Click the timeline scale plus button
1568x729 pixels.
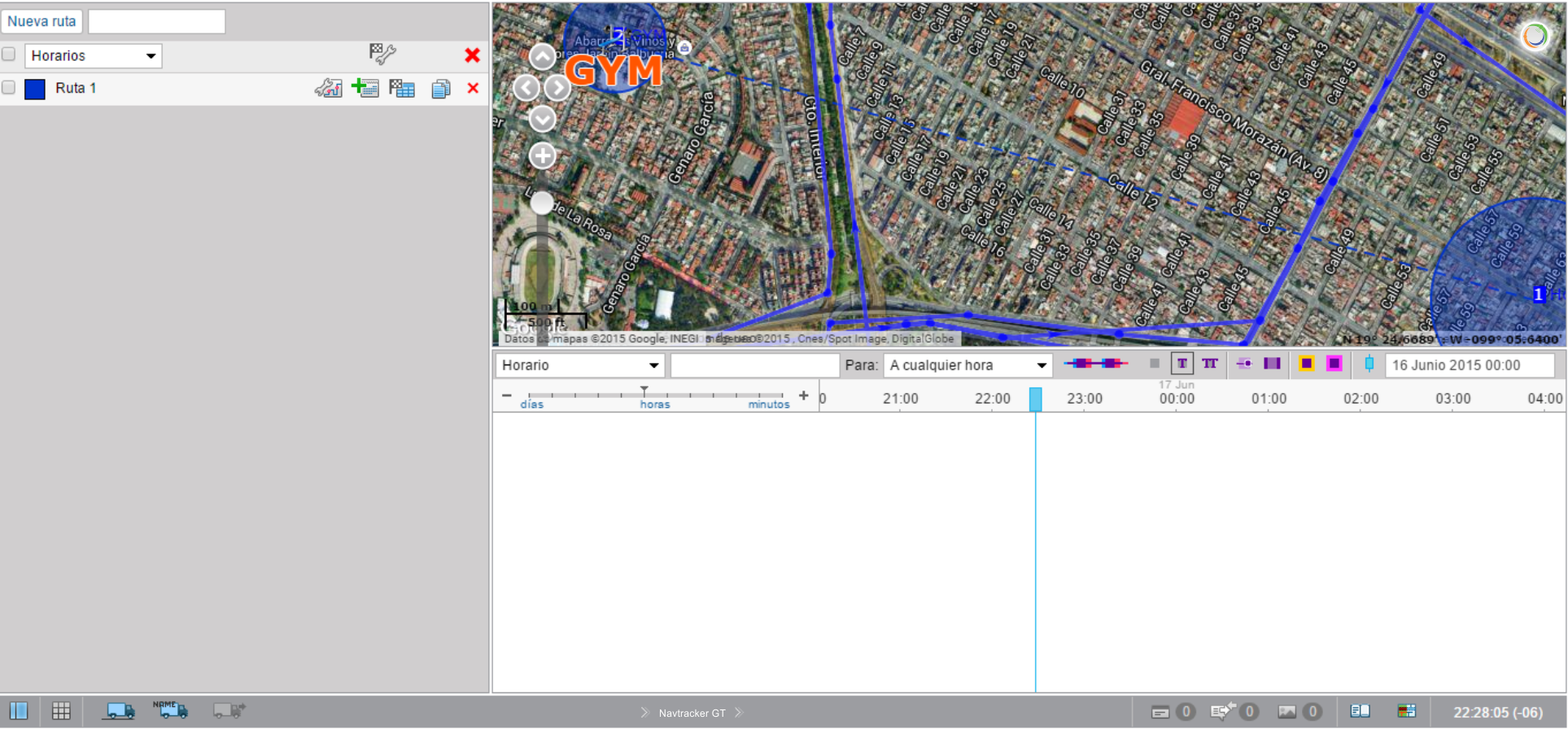point(803,395)
